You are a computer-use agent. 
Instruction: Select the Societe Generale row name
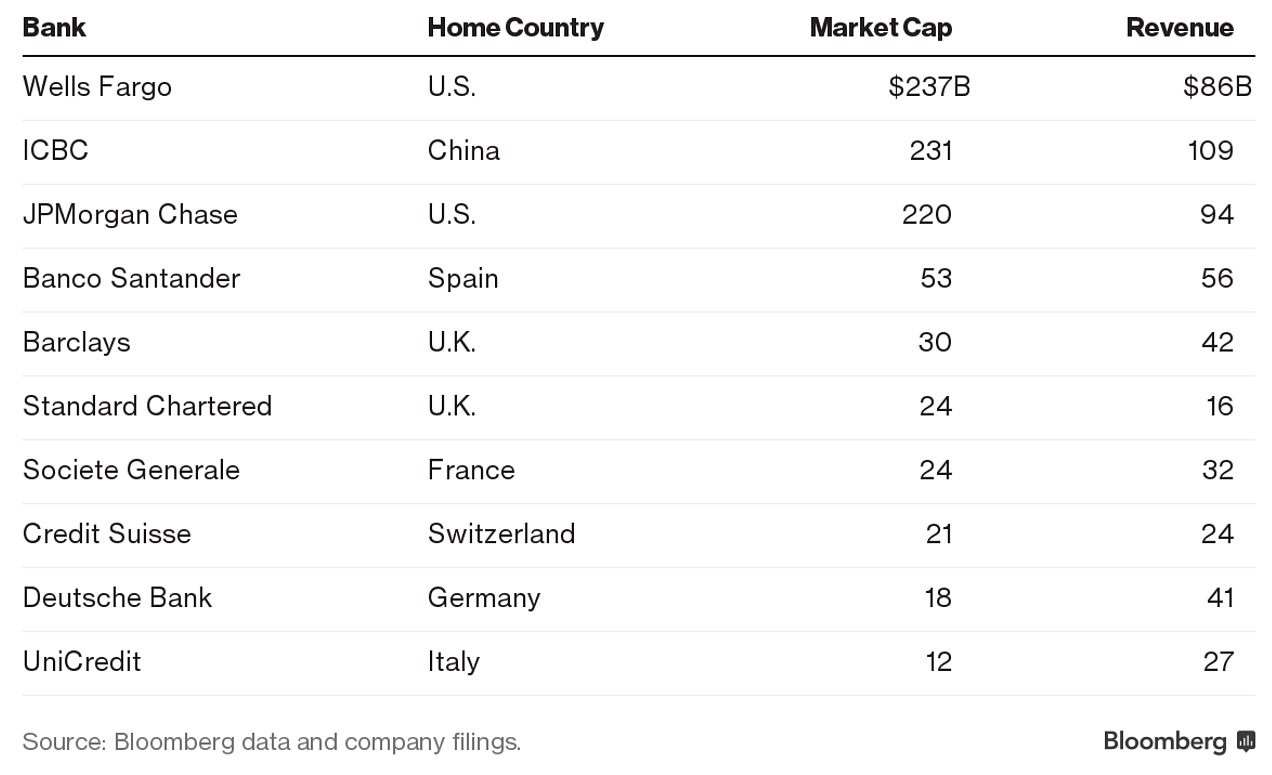(131, 470)
